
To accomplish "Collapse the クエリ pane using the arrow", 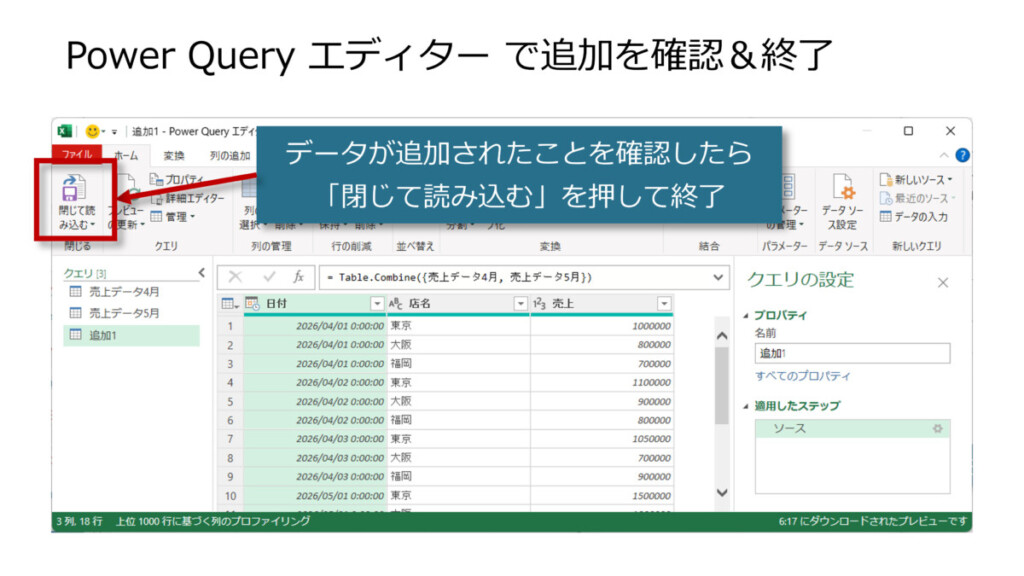I will 201,273.
